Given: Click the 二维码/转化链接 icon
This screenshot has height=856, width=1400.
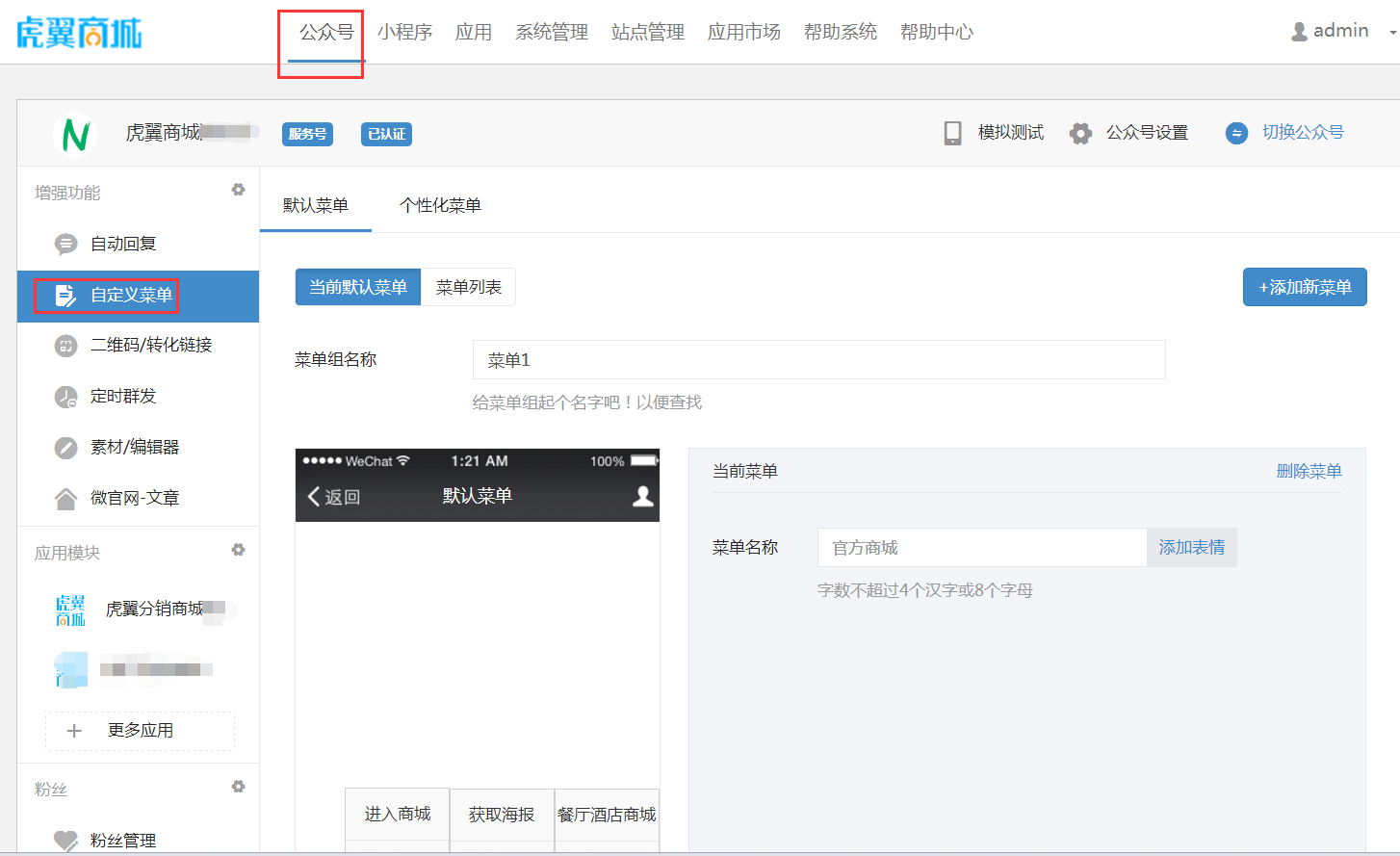Looking at the screenshot, I should (x=65, y=346).
